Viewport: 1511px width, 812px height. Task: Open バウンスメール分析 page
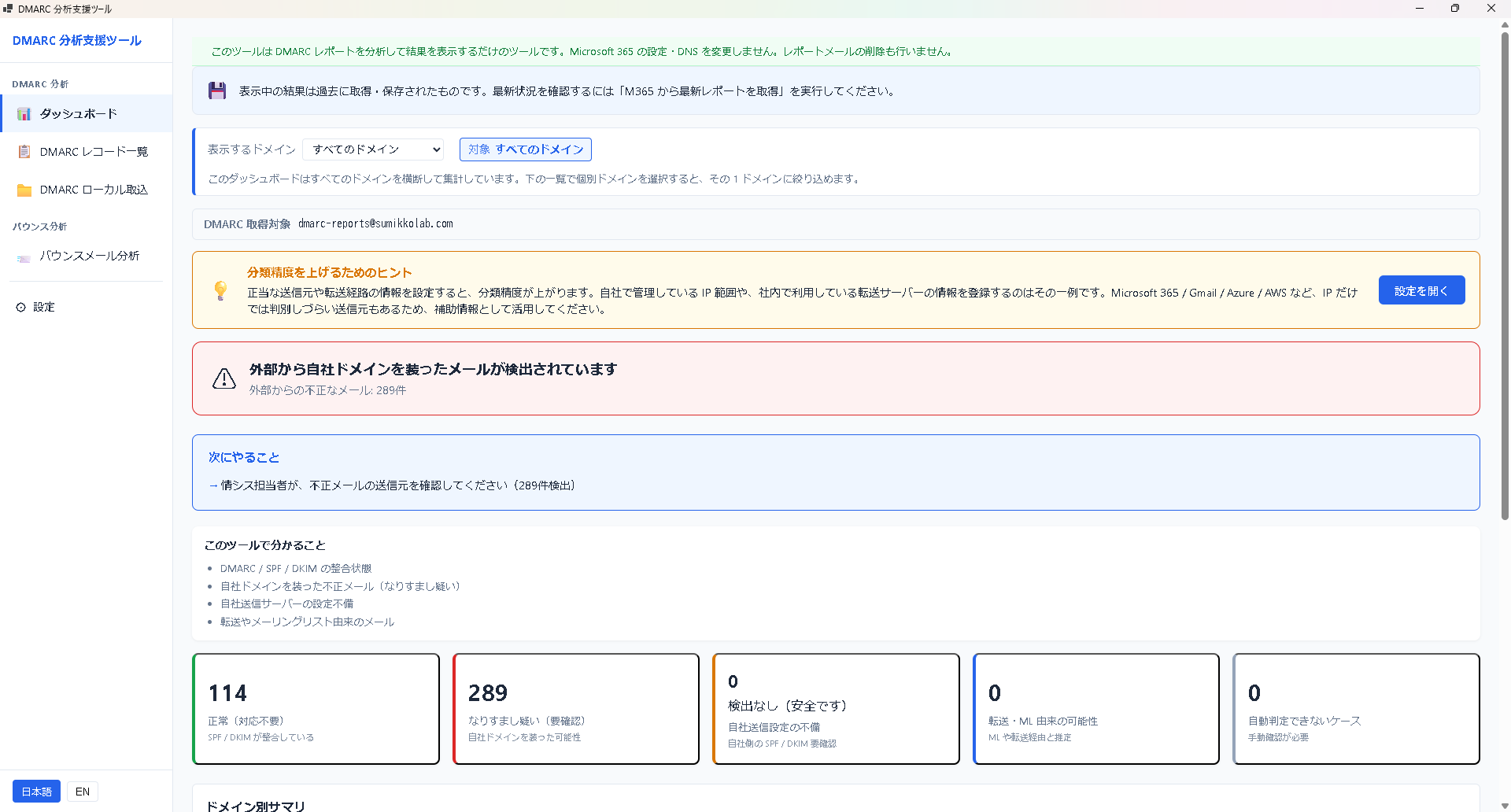tap(87, 256)
